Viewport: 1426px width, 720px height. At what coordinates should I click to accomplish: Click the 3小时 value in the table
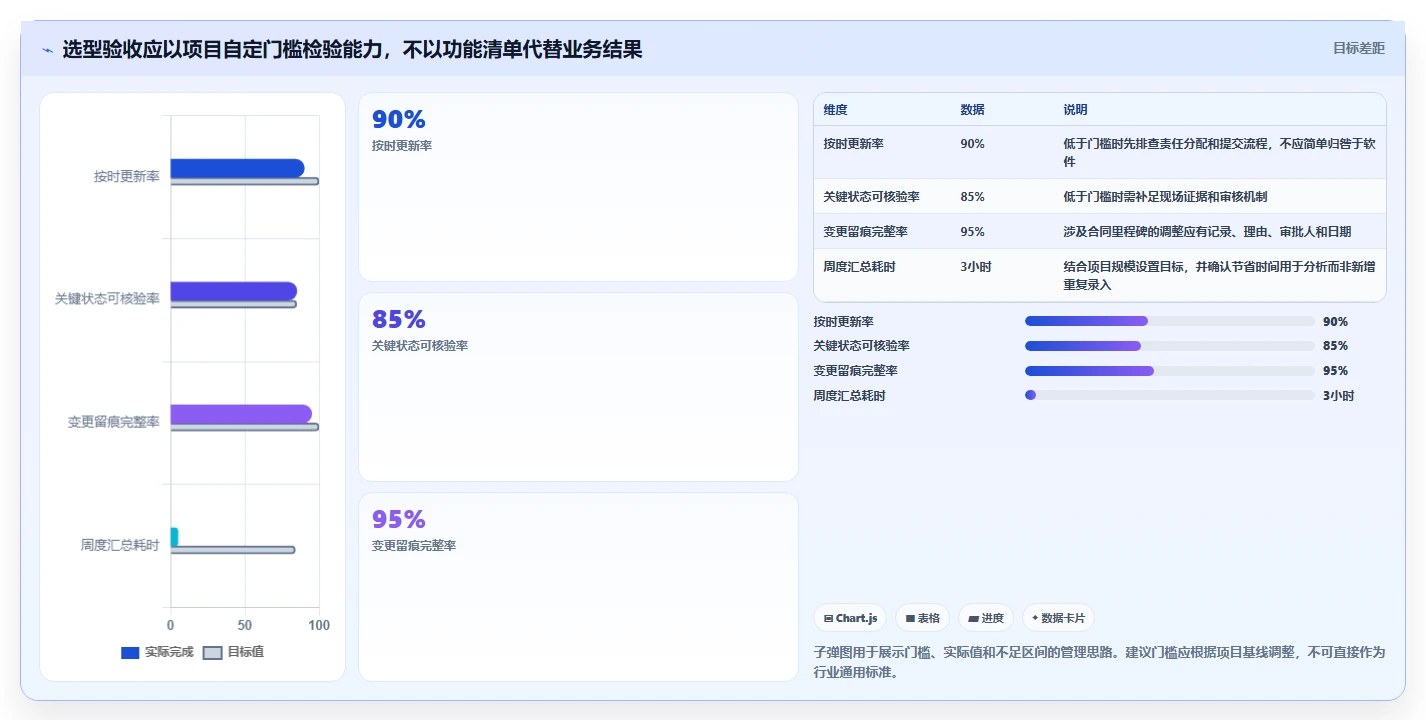click(x=976, y=267)
